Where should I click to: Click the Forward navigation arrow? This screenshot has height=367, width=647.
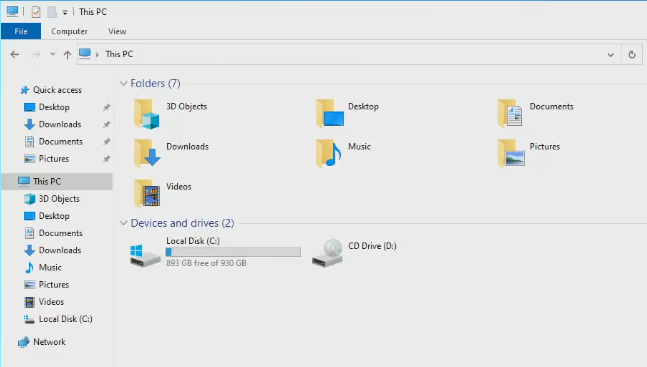click(x=36, y=54)
